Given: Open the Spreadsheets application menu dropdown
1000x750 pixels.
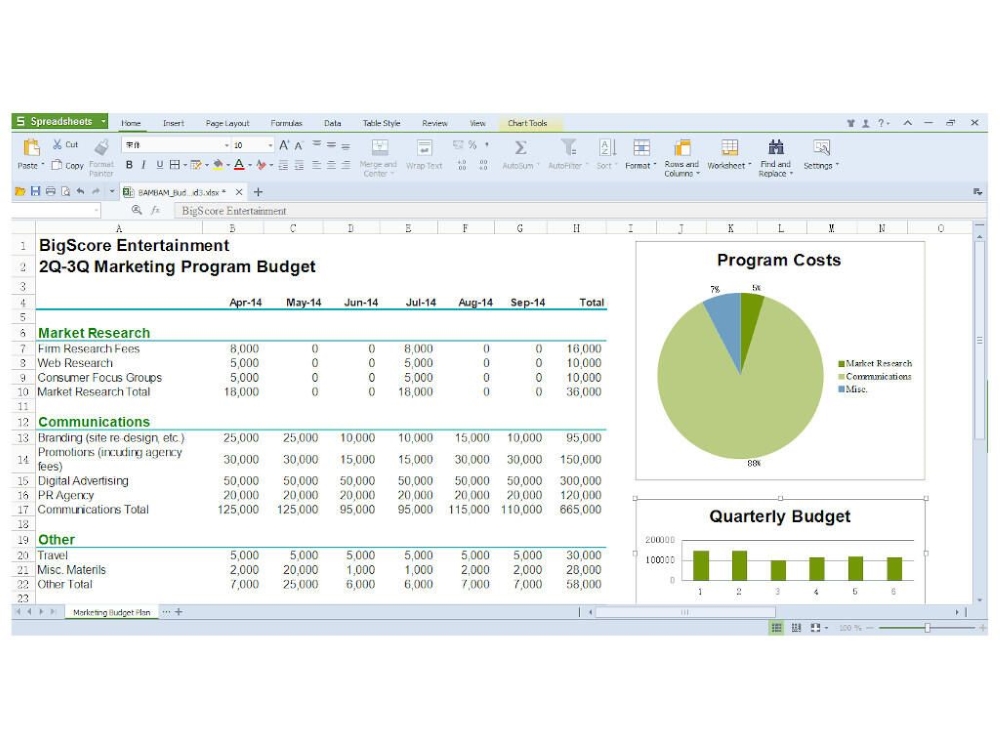Looking at the screenshot, I should (x=103, y=122).
